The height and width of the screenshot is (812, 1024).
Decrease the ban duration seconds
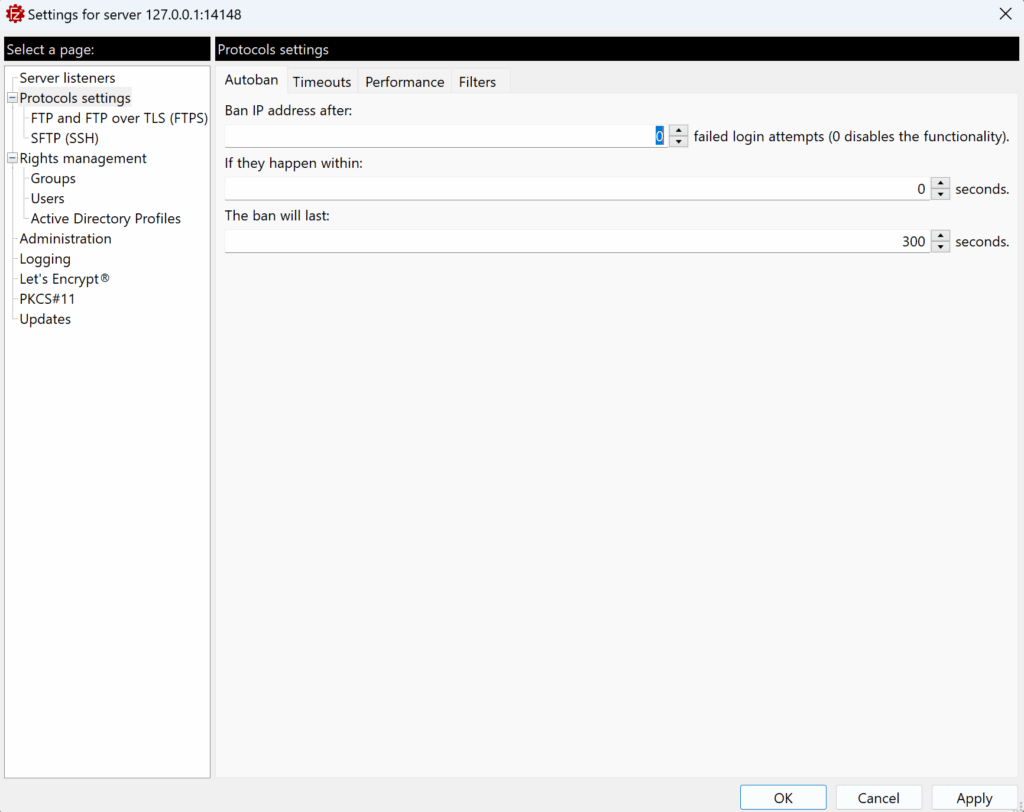tap(940, 247)
